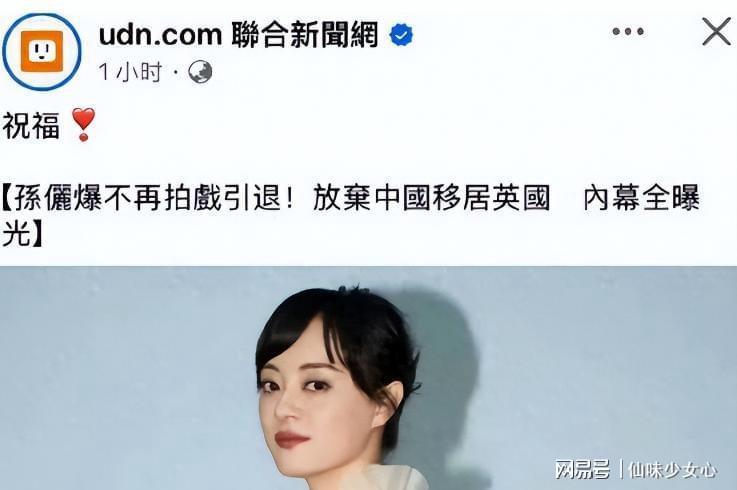
Task: Open the attached post photo
Action: click(368, 378)
